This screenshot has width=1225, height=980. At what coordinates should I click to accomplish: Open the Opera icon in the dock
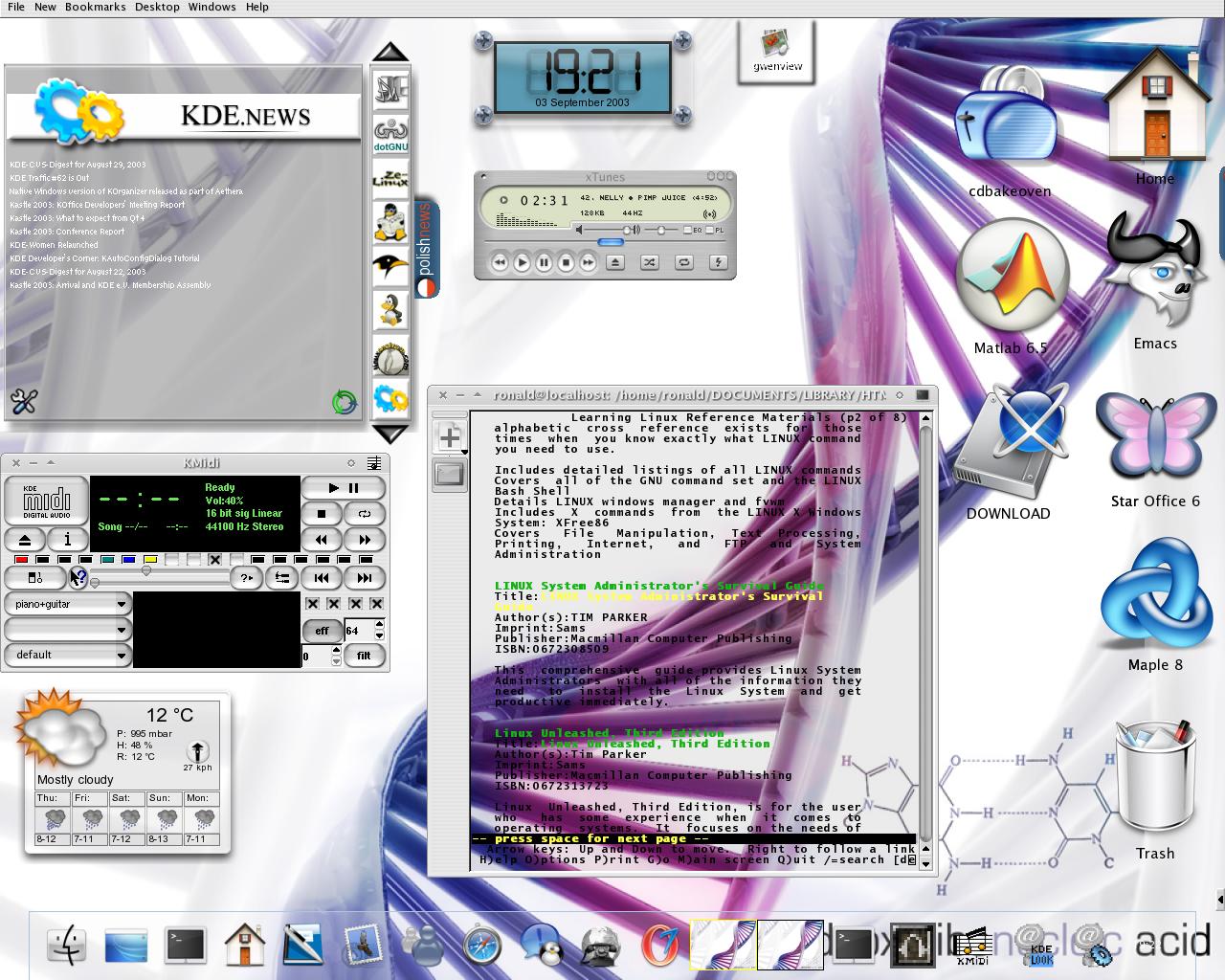point(659,946)
